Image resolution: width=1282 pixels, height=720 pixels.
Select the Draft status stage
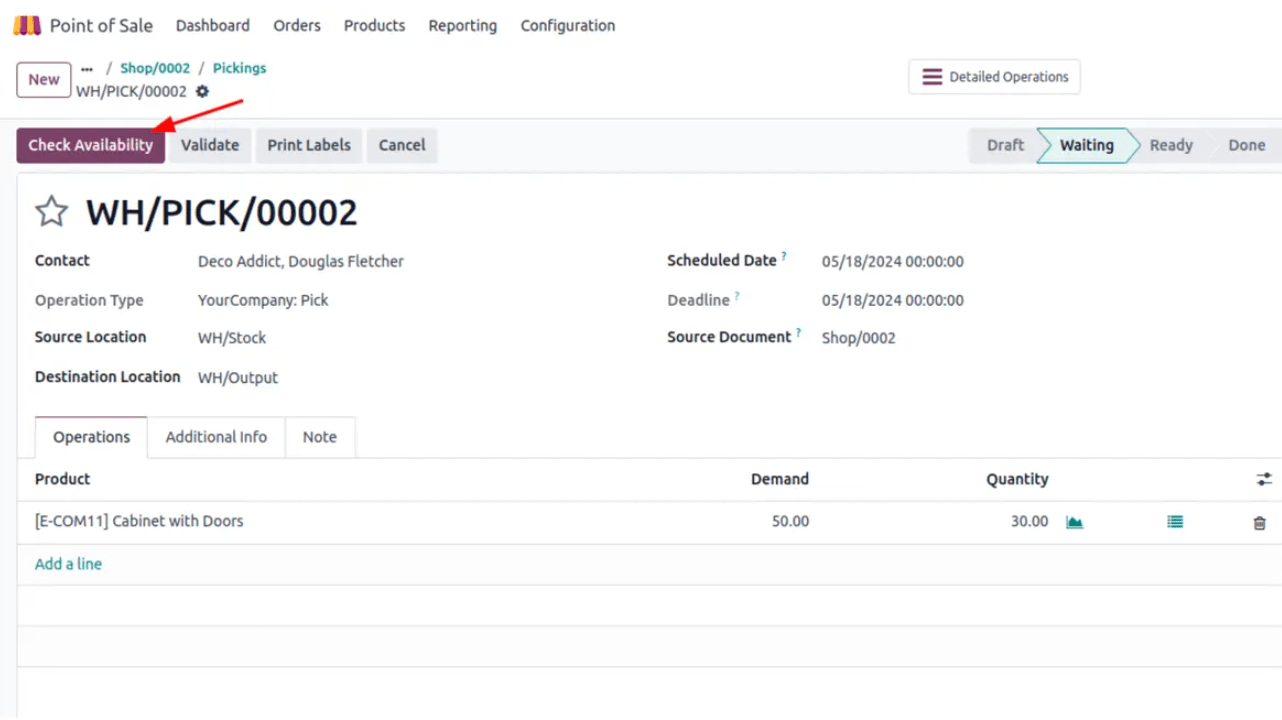coord(1004,145)
